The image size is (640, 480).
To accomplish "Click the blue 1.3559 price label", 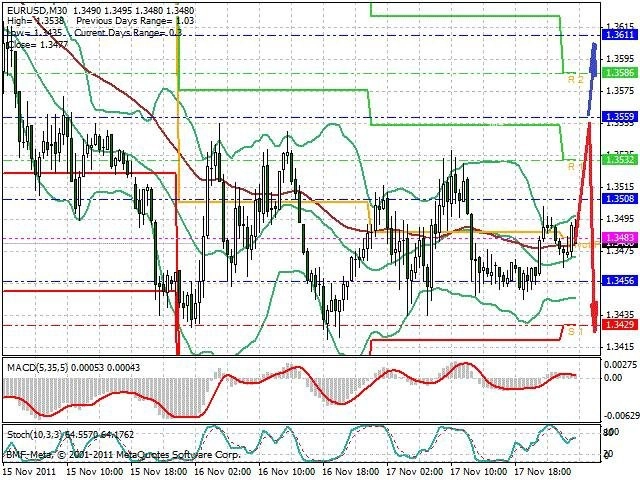I will pos(620,117).
